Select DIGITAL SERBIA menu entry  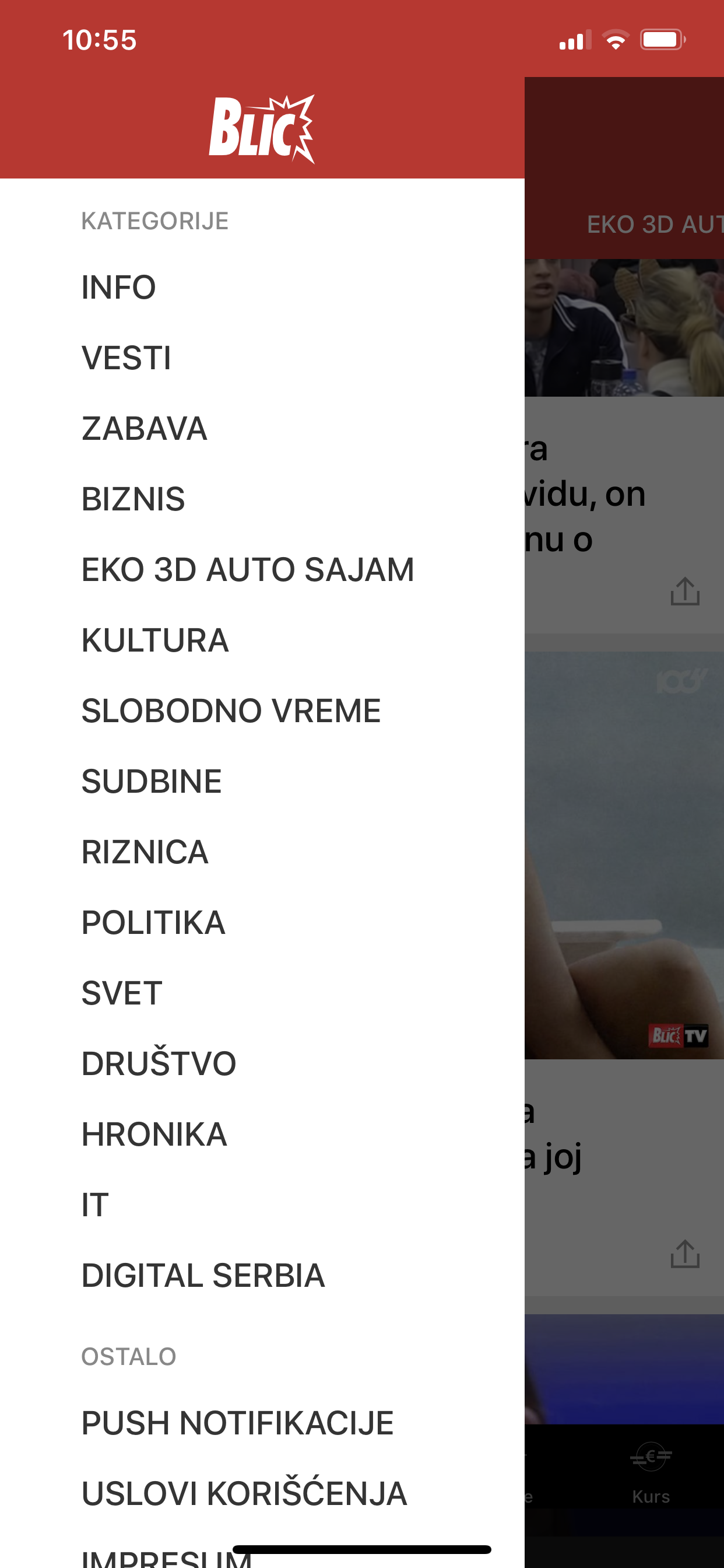[203, 1276]
